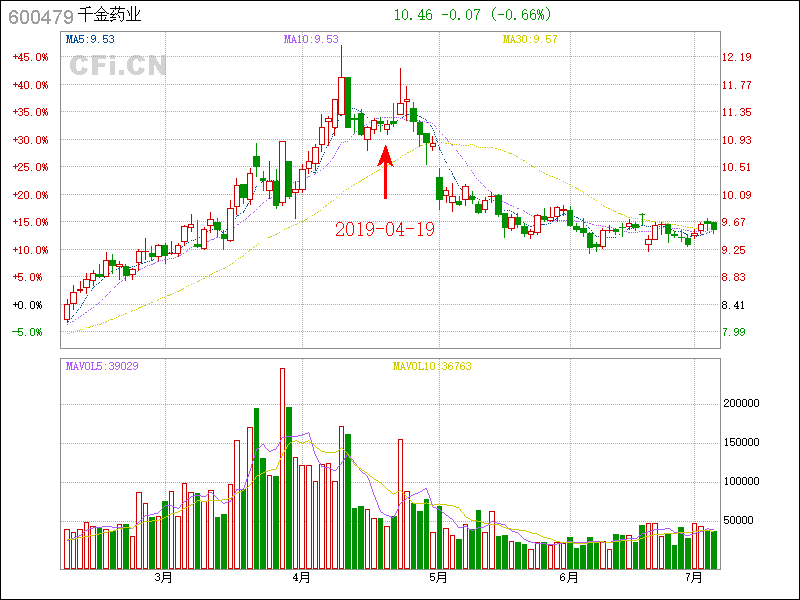Click the 7月 time axis label
Viewport: 800px width, 600px height.
point(694,577)
